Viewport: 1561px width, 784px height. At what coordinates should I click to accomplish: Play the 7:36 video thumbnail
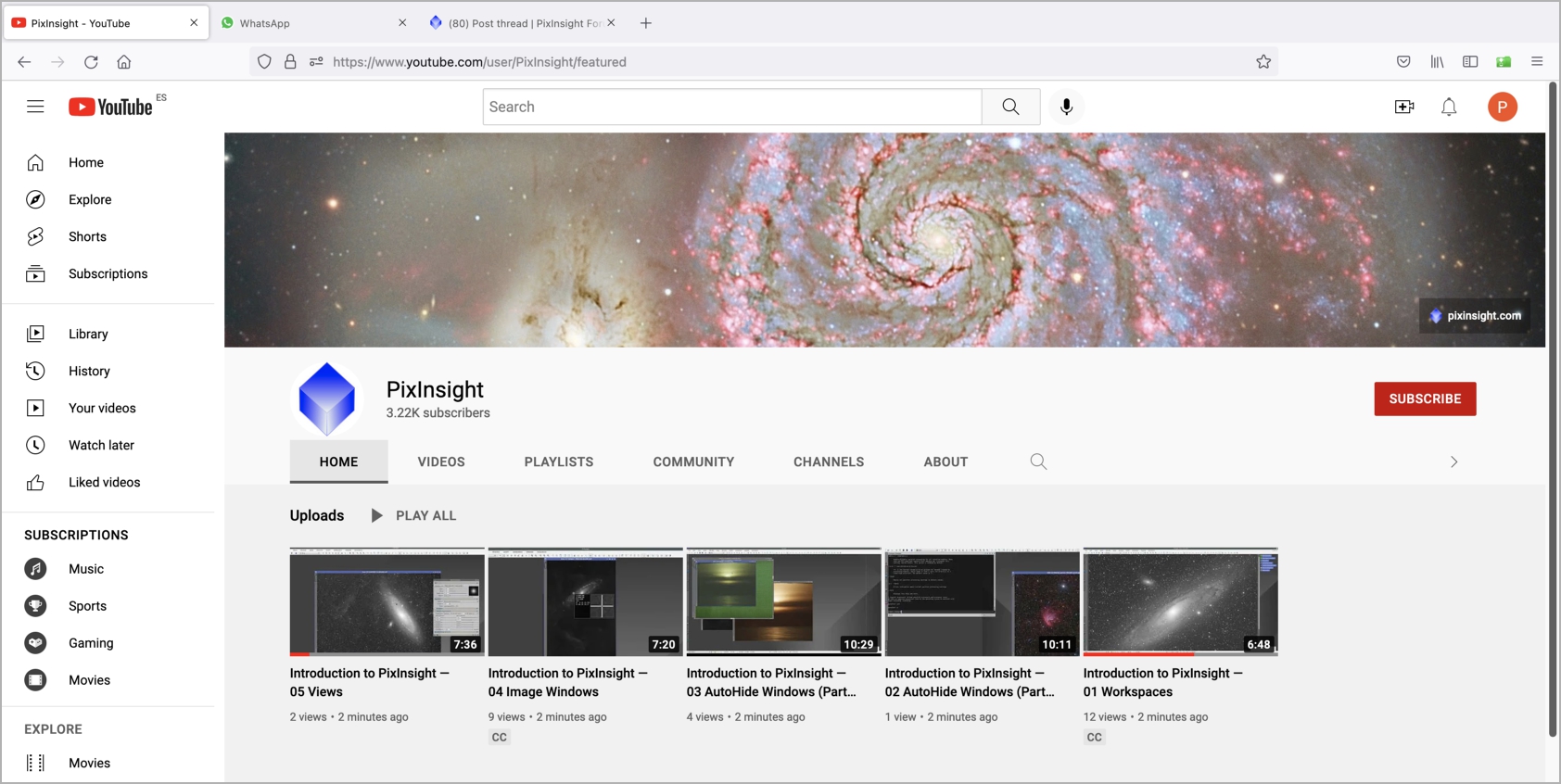387,601
